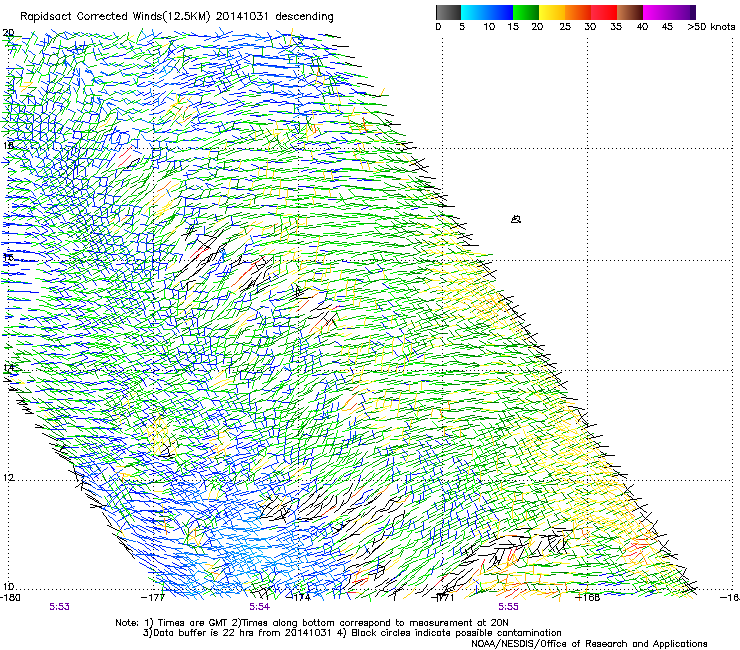Click the longitude label '-171' on bottom axis
Screen dimensions: 740x650
443,598
